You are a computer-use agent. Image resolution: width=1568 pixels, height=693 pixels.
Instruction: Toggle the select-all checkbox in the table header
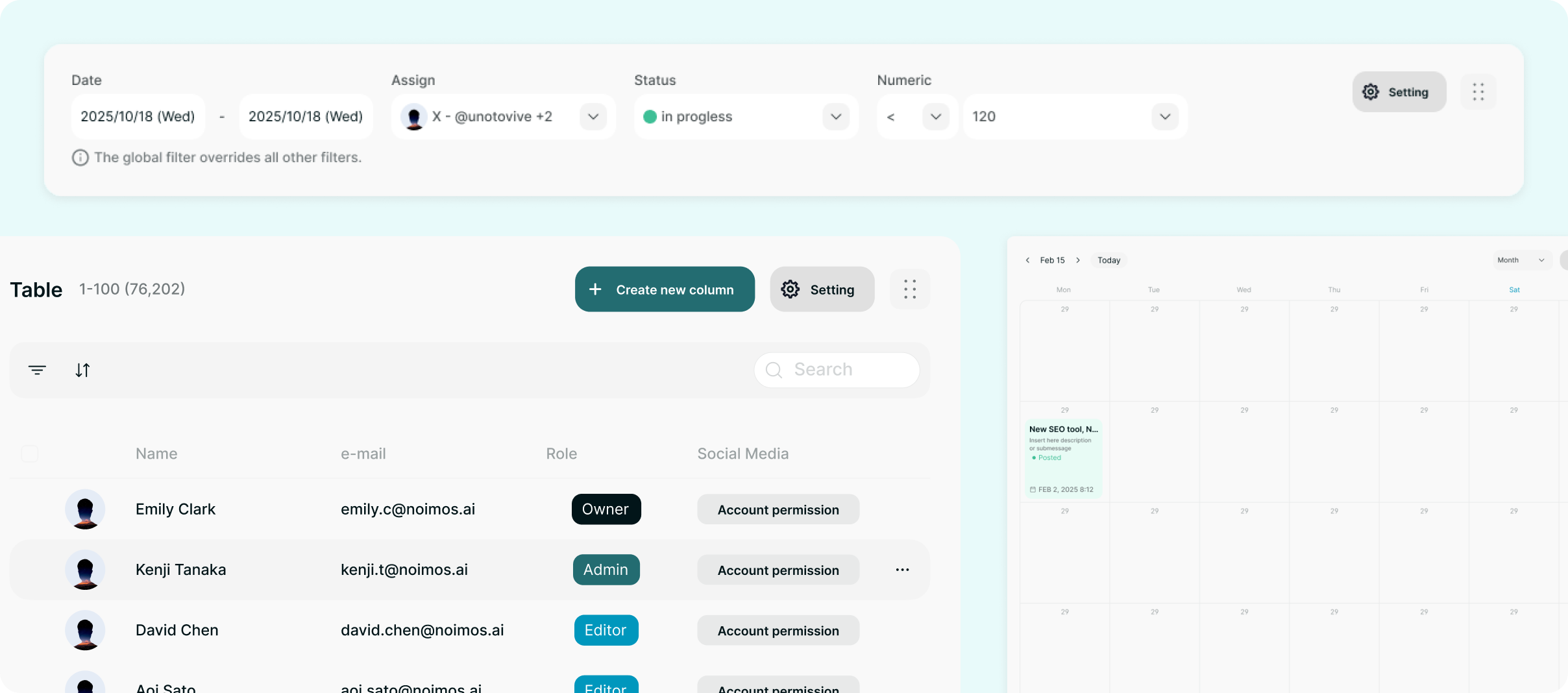(29, 454)
